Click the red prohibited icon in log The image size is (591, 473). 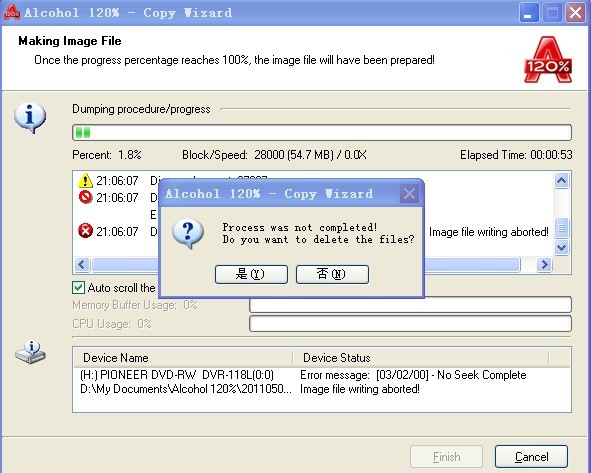click(86, 197)
